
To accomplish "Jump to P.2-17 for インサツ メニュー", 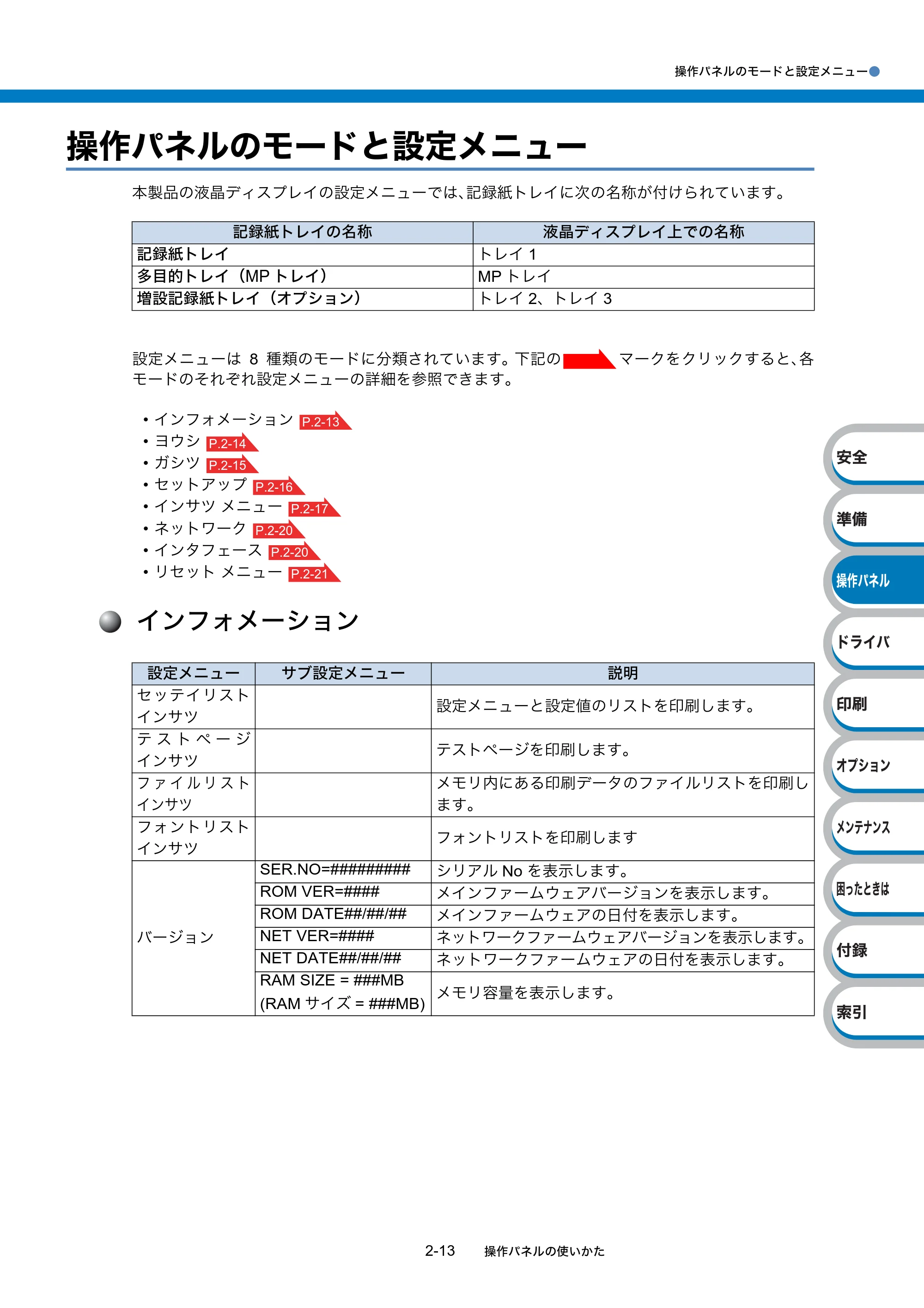I will pos(314,508).
